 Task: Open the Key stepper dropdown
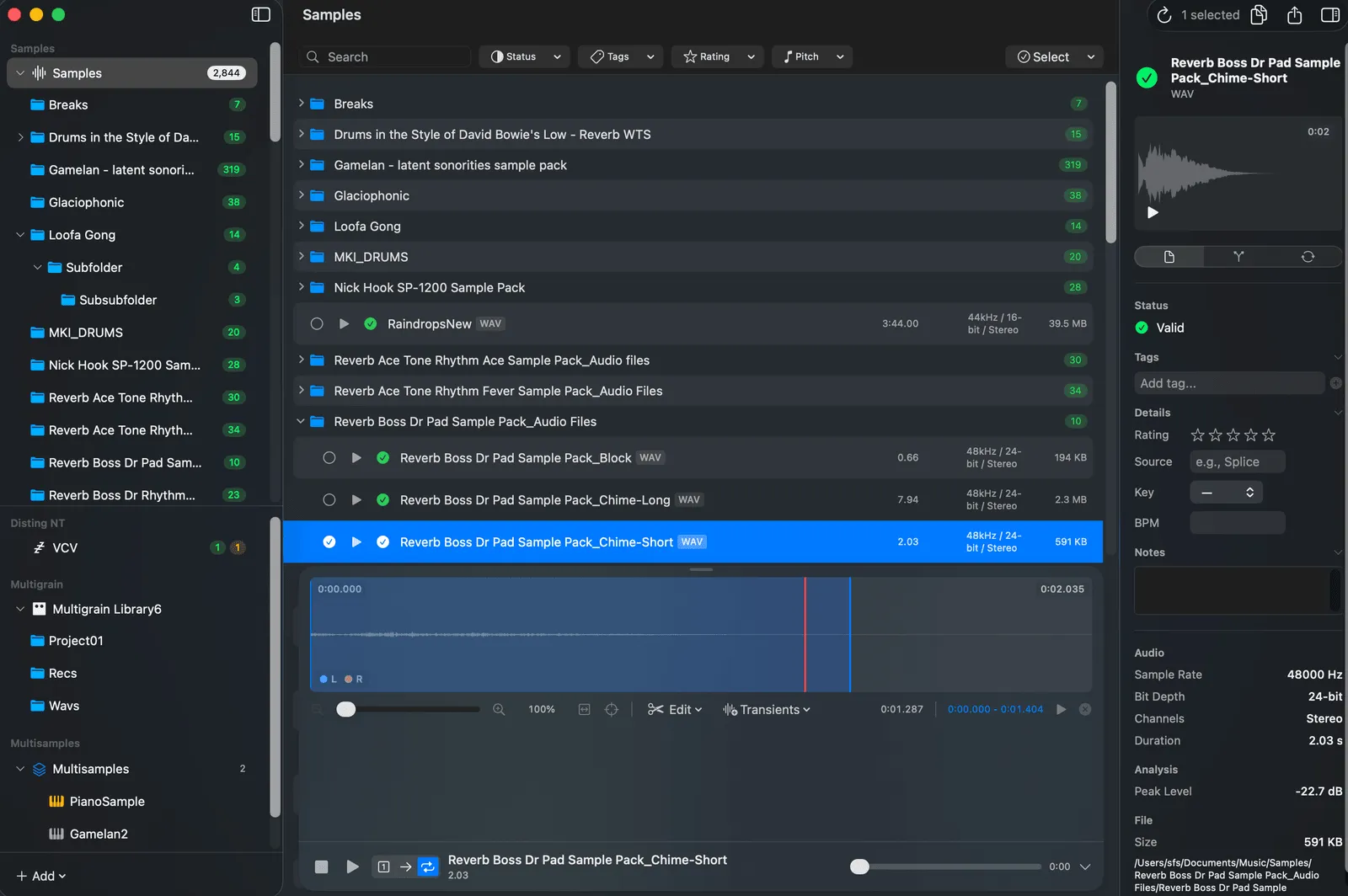click(1226, 492)
